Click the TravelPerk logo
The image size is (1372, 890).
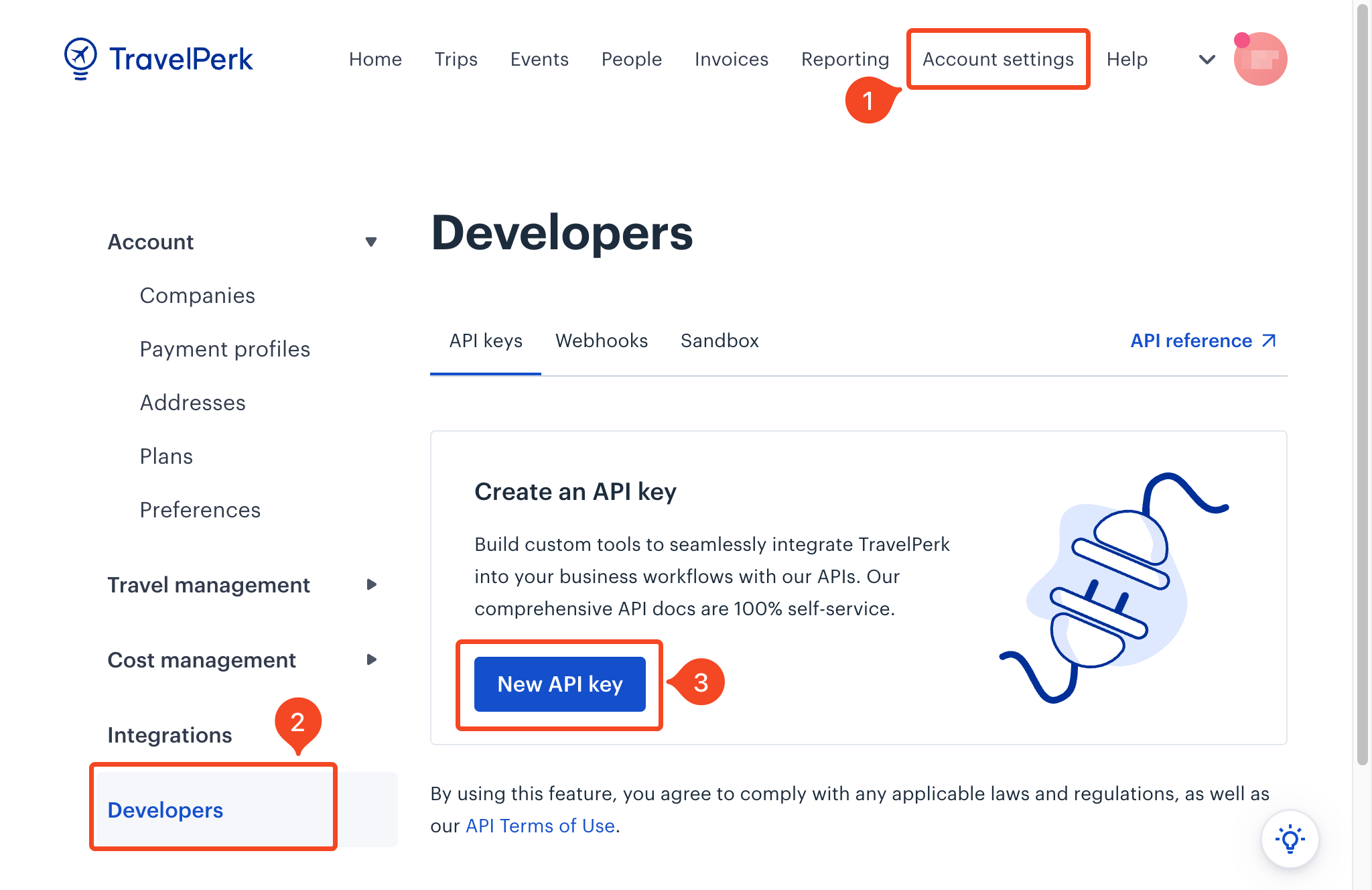pos(159,59)
